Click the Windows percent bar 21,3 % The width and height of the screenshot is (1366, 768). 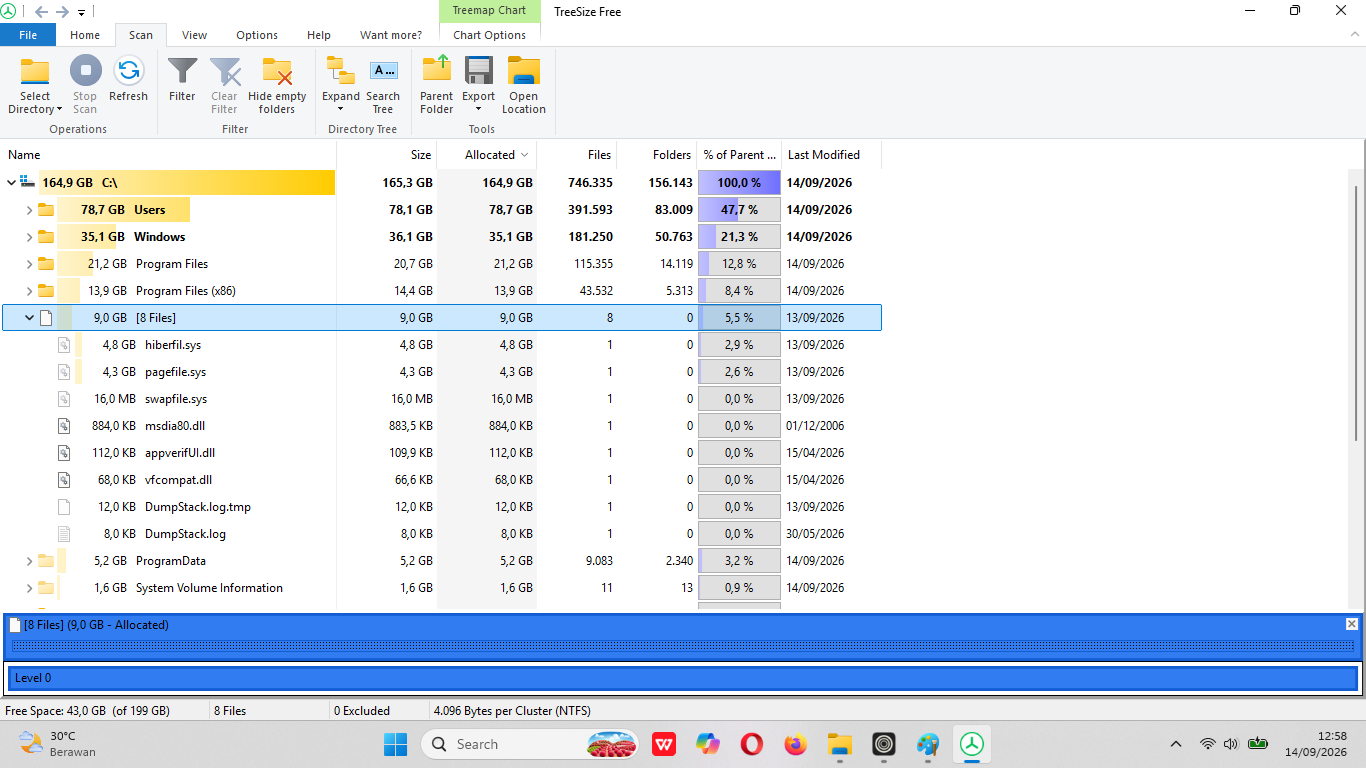(x=739, y=237)
